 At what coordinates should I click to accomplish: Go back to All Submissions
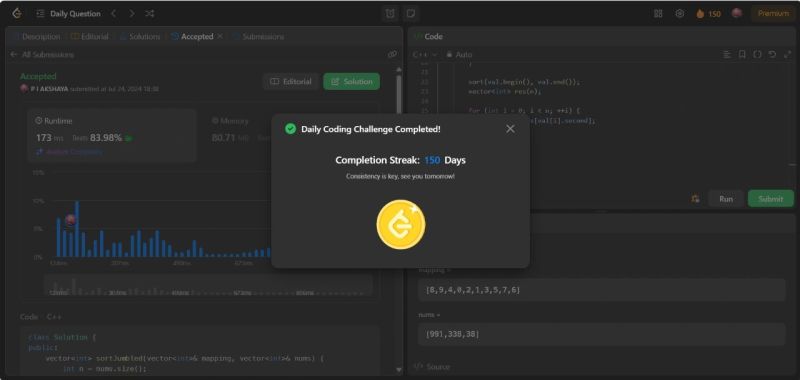(x=42, y=55)
